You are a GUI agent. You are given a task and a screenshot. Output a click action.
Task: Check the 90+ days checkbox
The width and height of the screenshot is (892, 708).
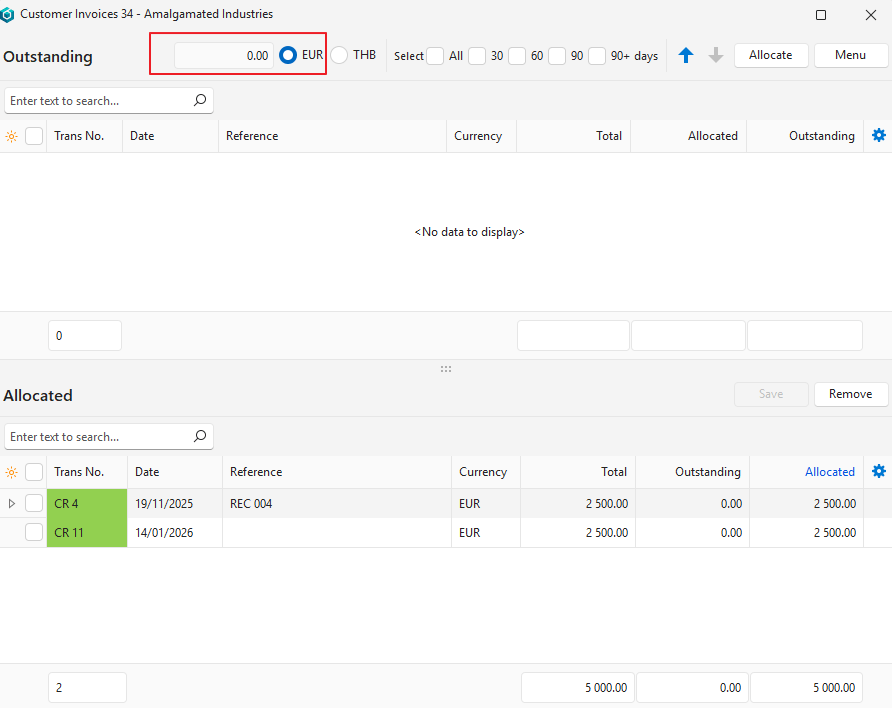click(x=597, y=56)
